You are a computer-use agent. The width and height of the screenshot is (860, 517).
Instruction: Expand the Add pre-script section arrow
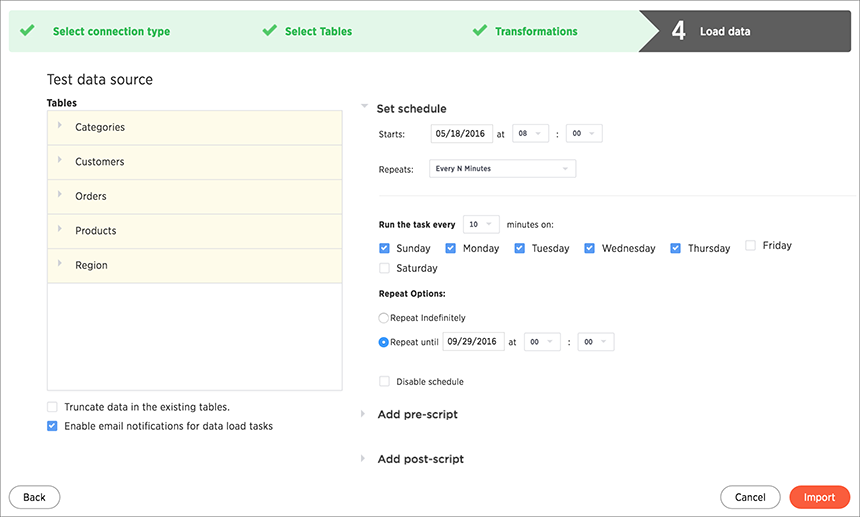(363, 414)
